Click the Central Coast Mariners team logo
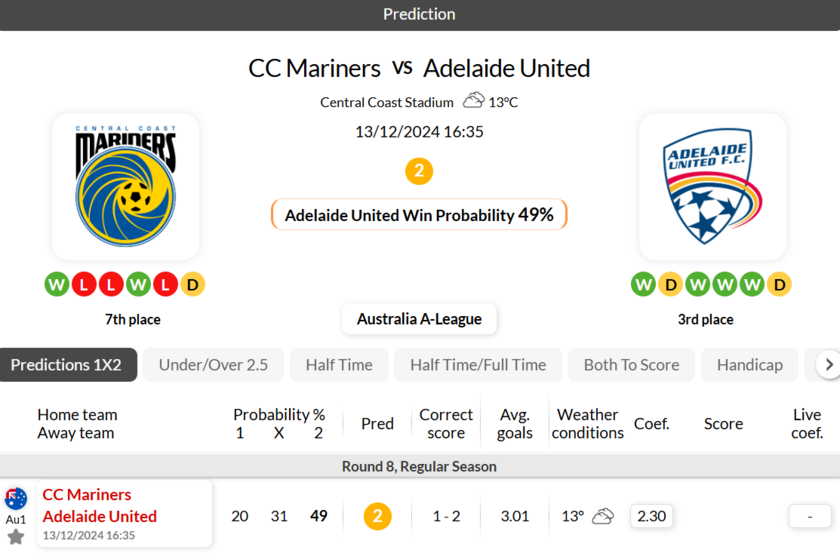This screenshot has width=840, height=553. click(x=125, y=186)
